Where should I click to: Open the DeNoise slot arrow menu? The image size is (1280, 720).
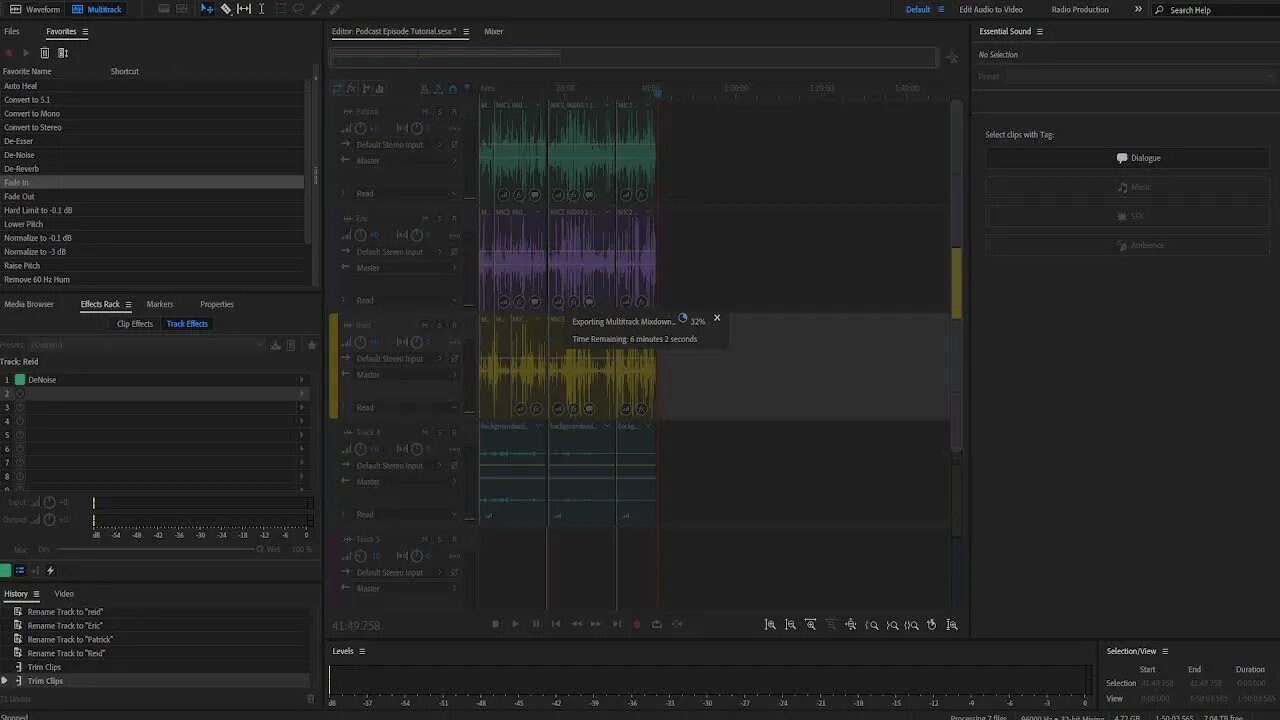301,380
